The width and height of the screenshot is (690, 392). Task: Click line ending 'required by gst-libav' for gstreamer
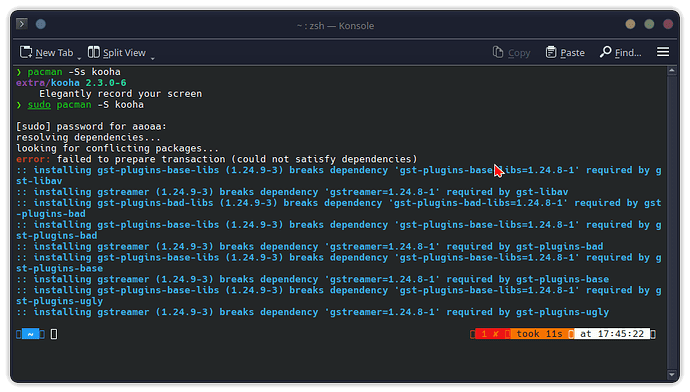click(x=292, y=192)
